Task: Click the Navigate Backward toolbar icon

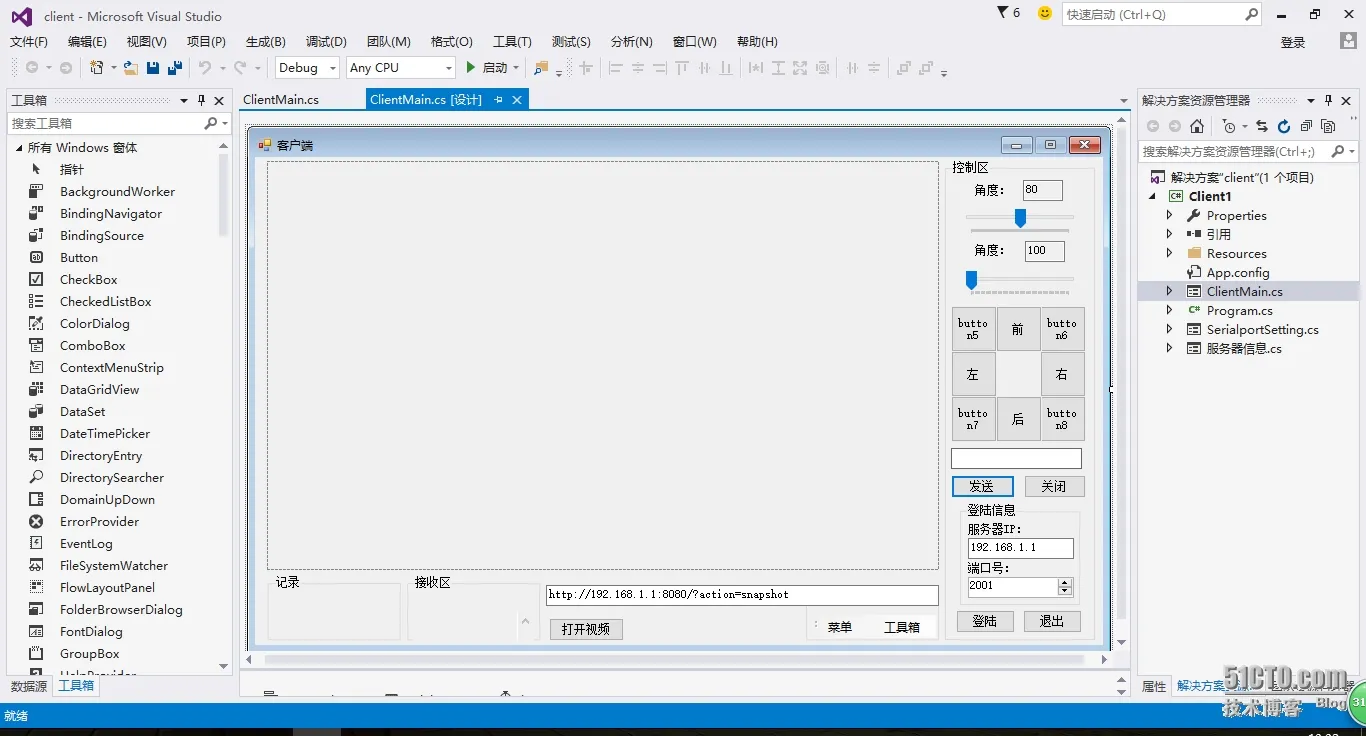Action: click(x=32, y=68)
